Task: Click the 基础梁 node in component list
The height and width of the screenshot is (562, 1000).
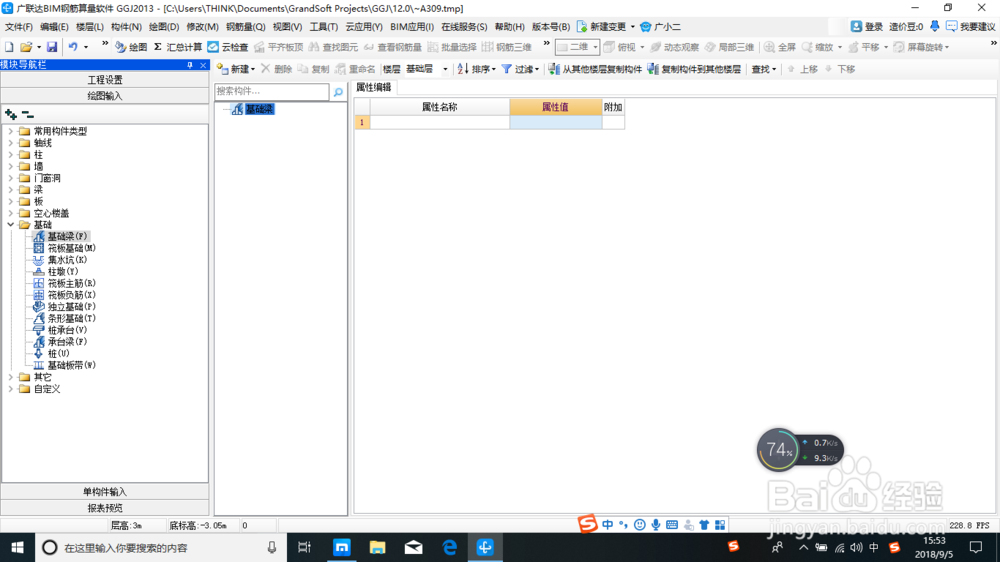Action: tap(260, 110)
